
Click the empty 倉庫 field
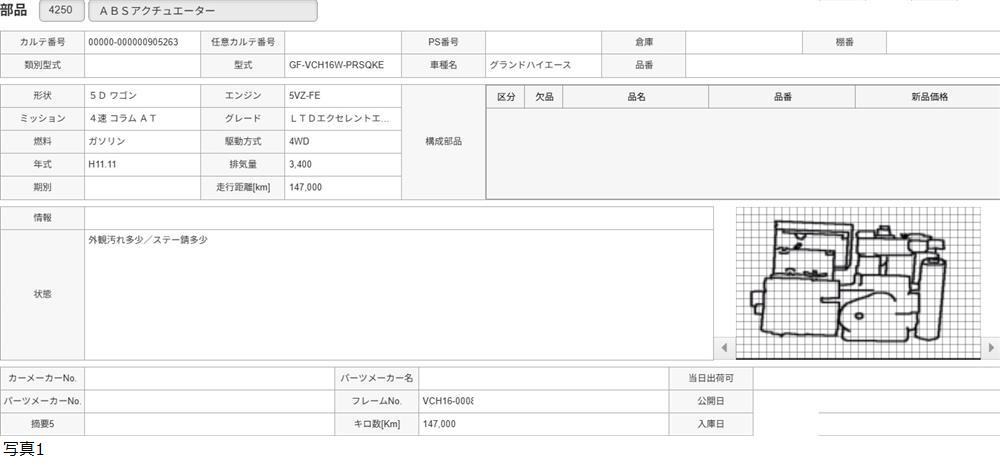pos(744,42)
